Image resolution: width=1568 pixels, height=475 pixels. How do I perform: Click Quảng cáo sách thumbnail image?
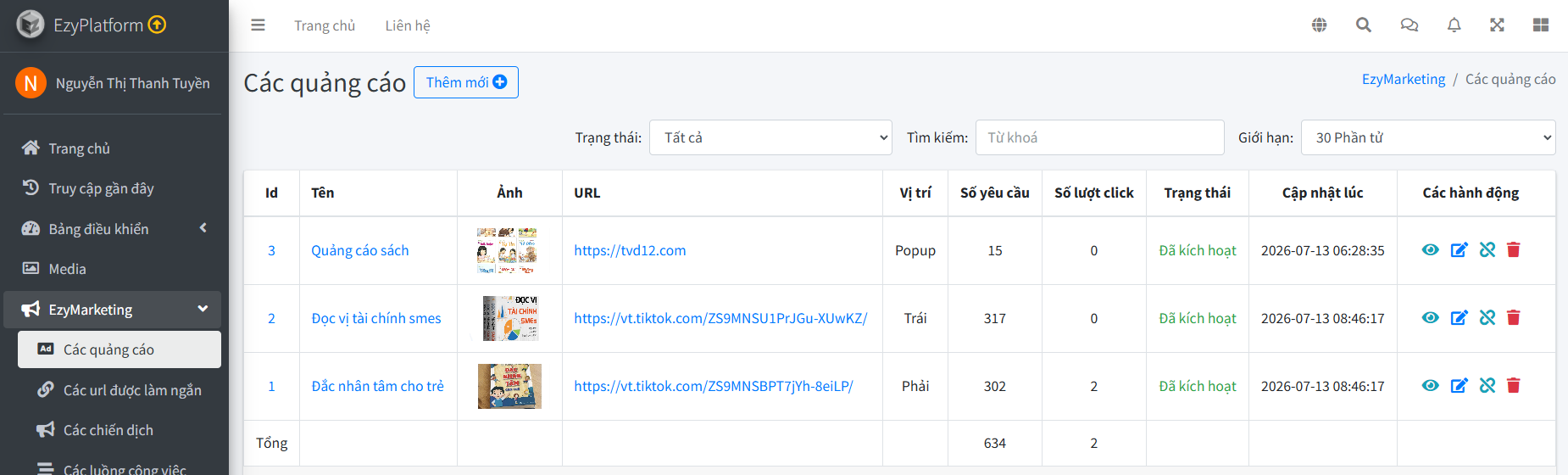[x=507, y=250]
